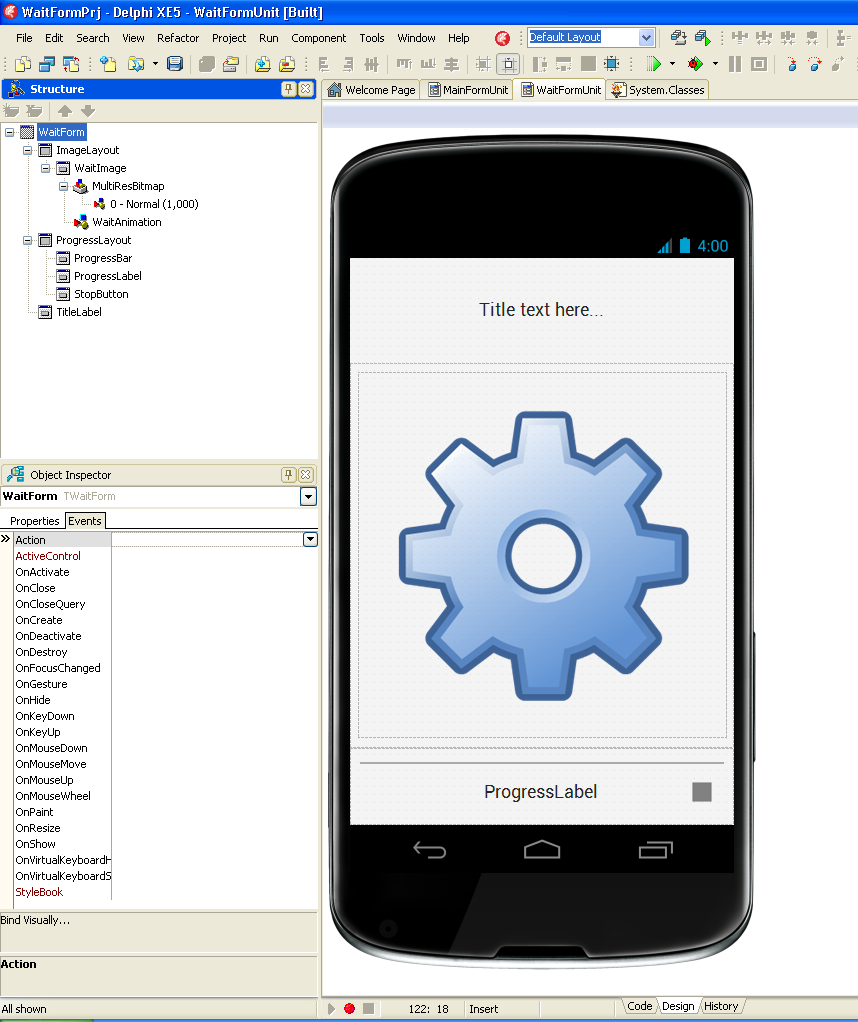Click the green Run Without Debugging arrow
The height and width of the screenshot is (1022, 858).
[x=653, y=64]
